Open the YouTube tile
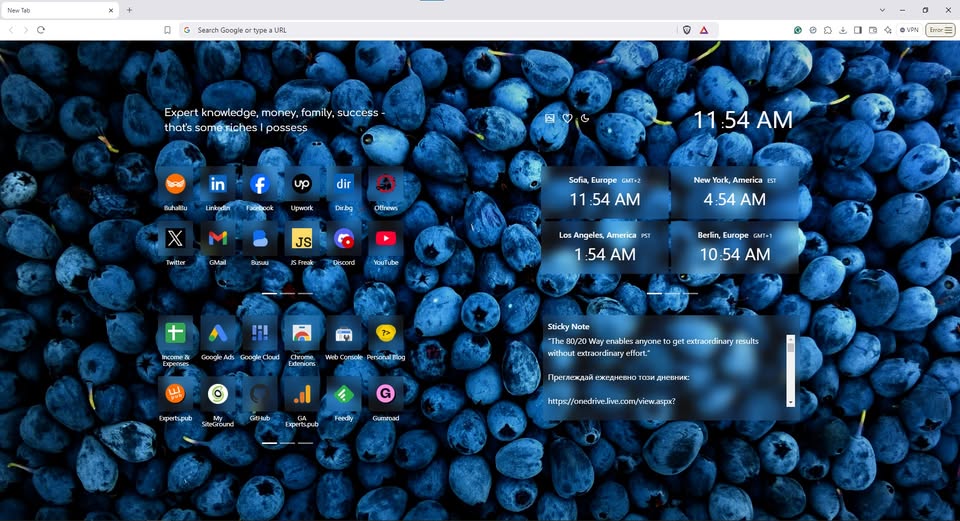The height and width of the screenshot is (521, 960). coord(385,239)
